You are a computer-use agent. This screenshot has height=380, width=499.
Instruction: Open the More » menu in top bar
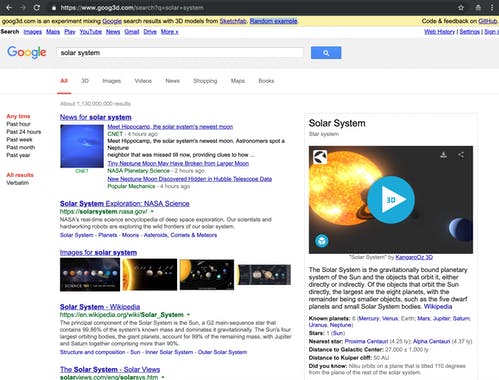click(x=169, y=32)
